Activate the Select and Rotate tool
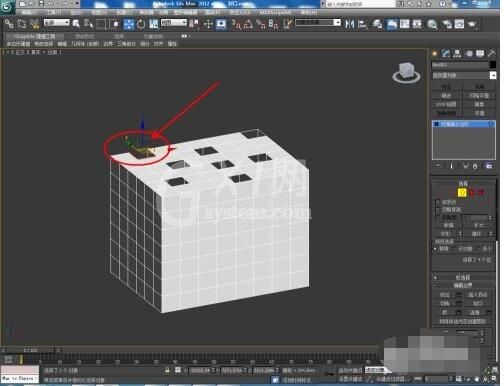Image resolution: width=504 pixels, height=386 pixels. tap(141, 24)
